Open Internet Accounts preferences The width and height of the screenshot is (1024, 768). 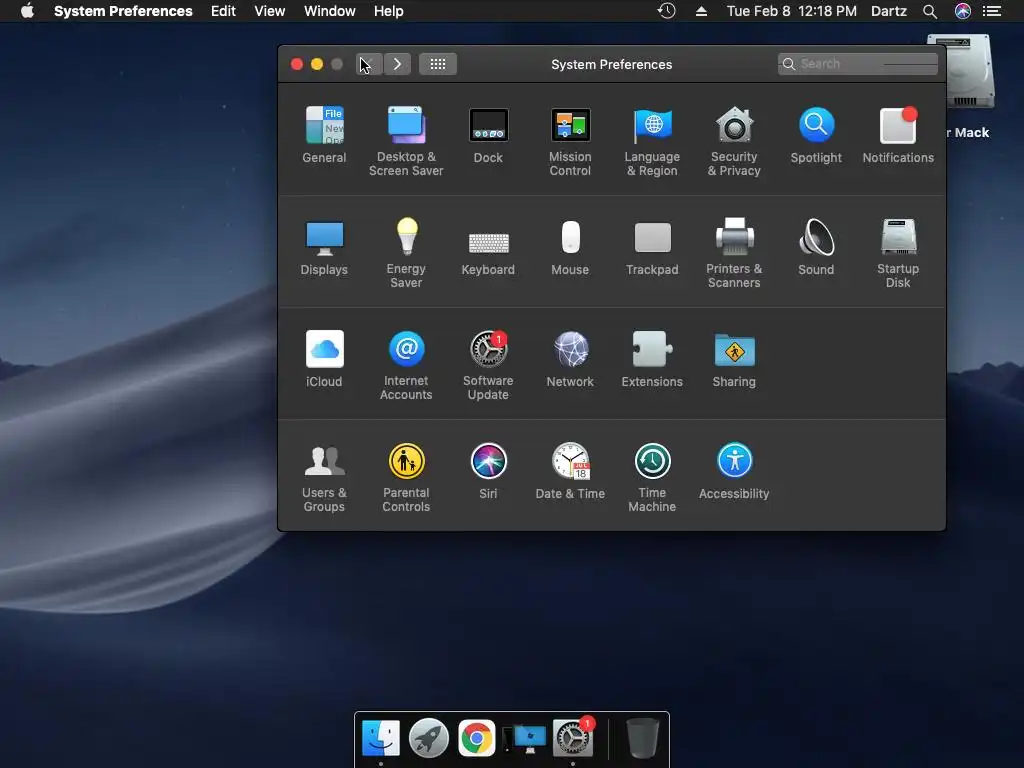(x=406, y=366)
